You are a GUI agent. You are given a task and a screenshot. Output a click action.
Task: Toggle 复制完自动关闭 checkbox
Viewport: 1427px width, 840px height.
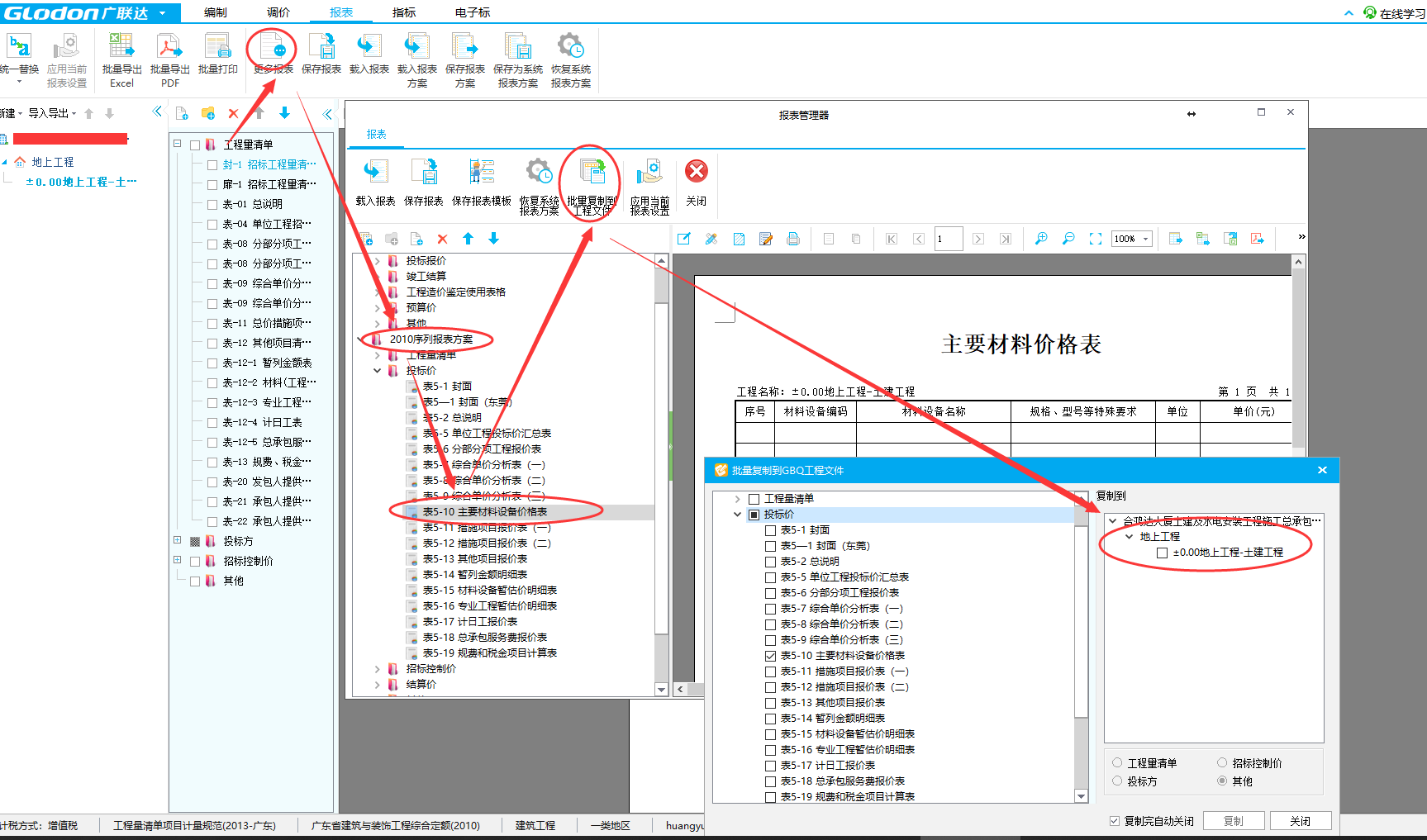pyautogui.click(x=1115, y=821)
